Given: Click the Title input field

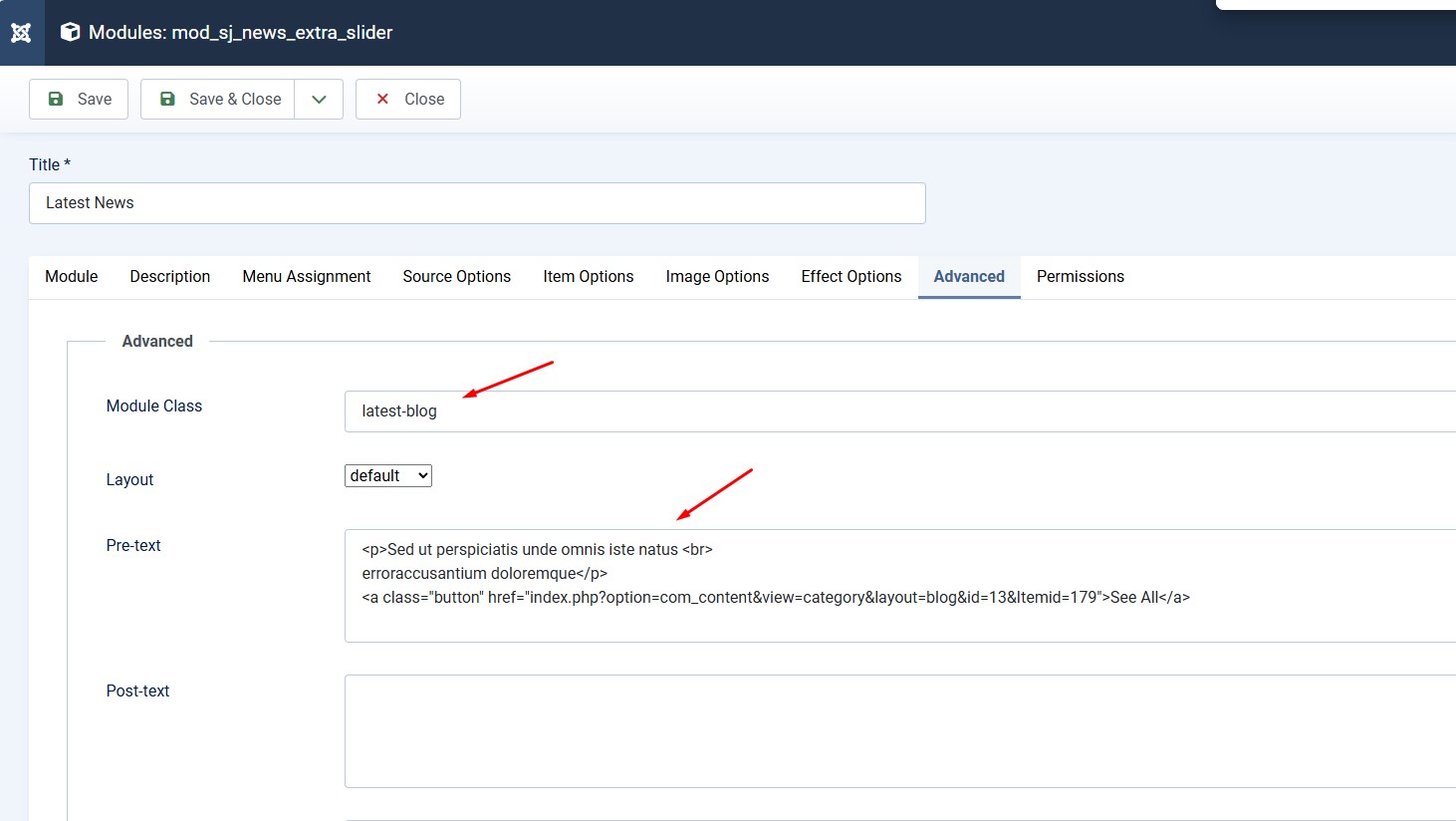Looking at the screenshot, I should pos(477,203).
